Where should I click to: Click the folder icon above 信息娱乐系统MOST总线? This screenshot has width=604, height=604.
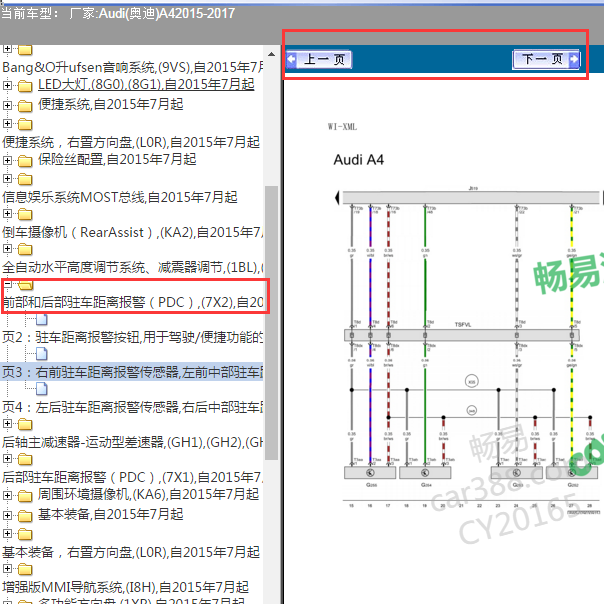(25, 179)
